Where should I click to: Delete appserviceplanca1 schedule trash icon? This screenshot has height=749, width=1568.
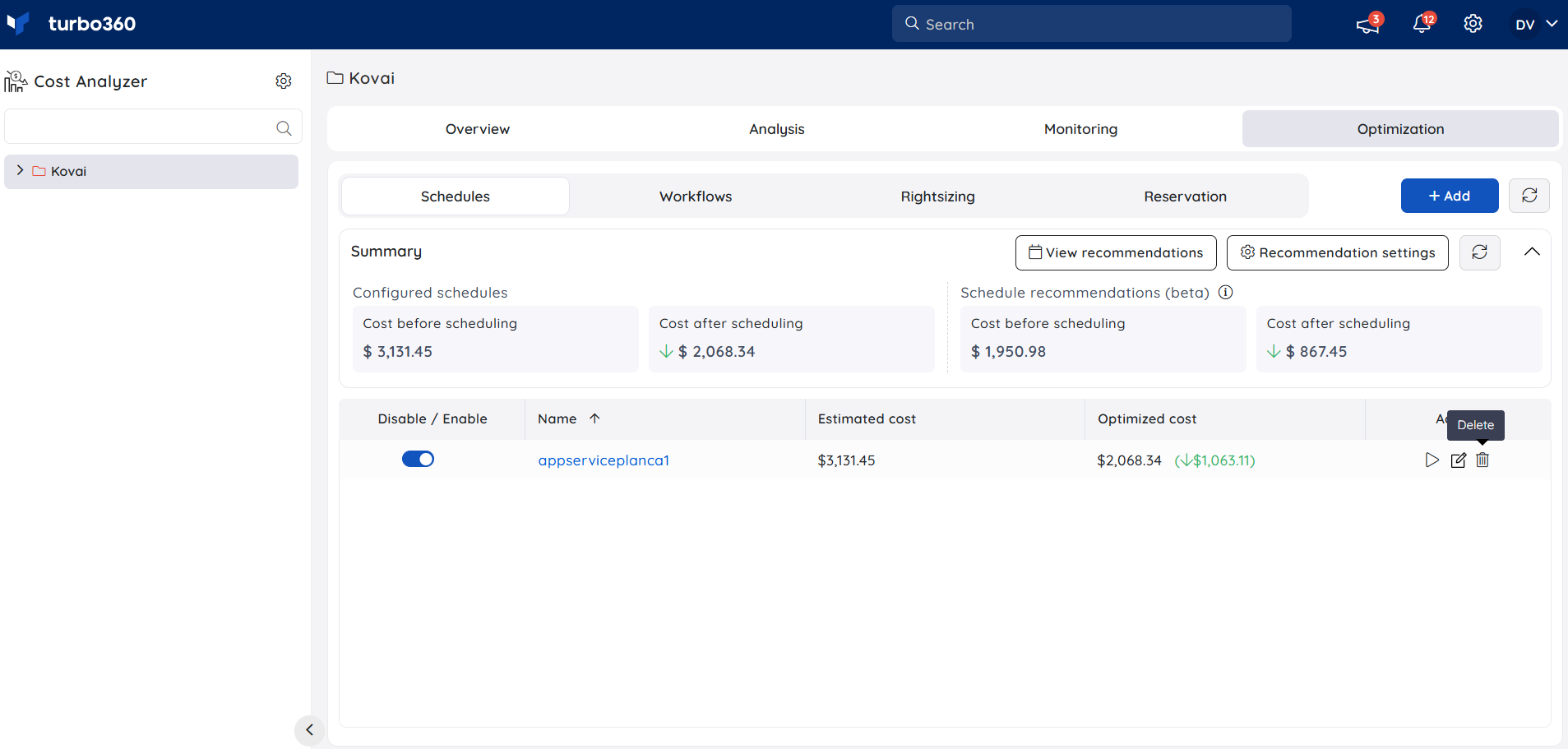click(1482, 460)
